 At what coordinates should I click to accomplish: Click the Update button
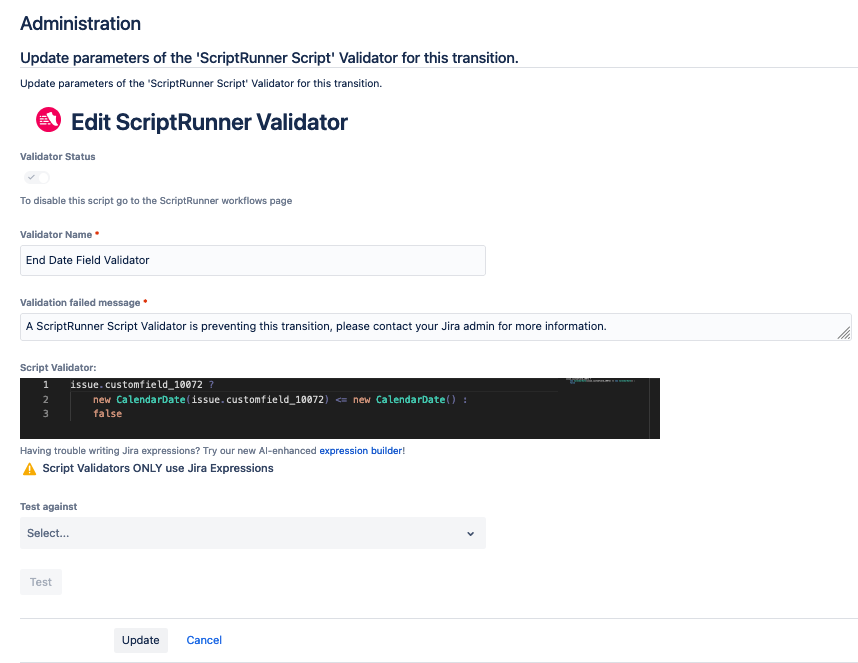click(x=140, y=640)
